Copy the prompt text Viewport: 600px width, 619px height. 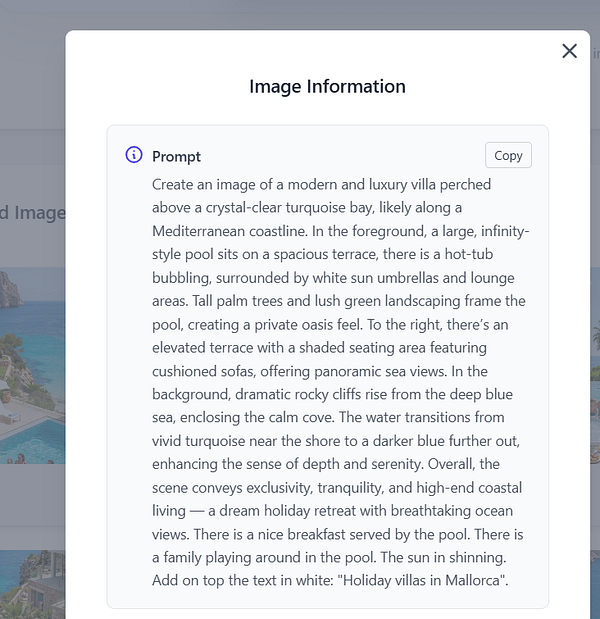[x=508, y=155]
